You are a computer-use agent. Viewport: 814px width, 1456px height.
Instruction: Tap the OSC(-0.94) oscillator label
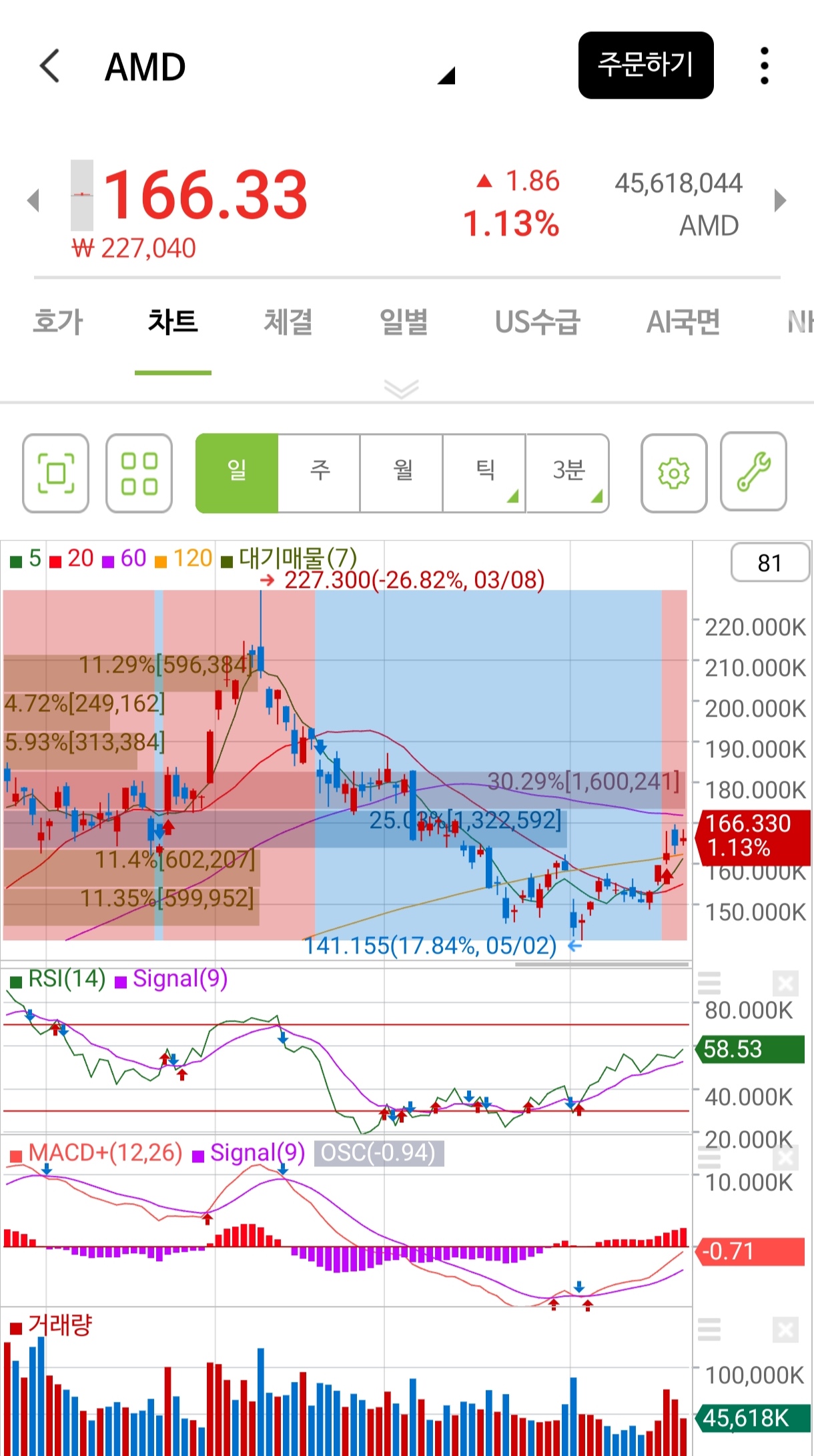click(x=379, y=1152)
